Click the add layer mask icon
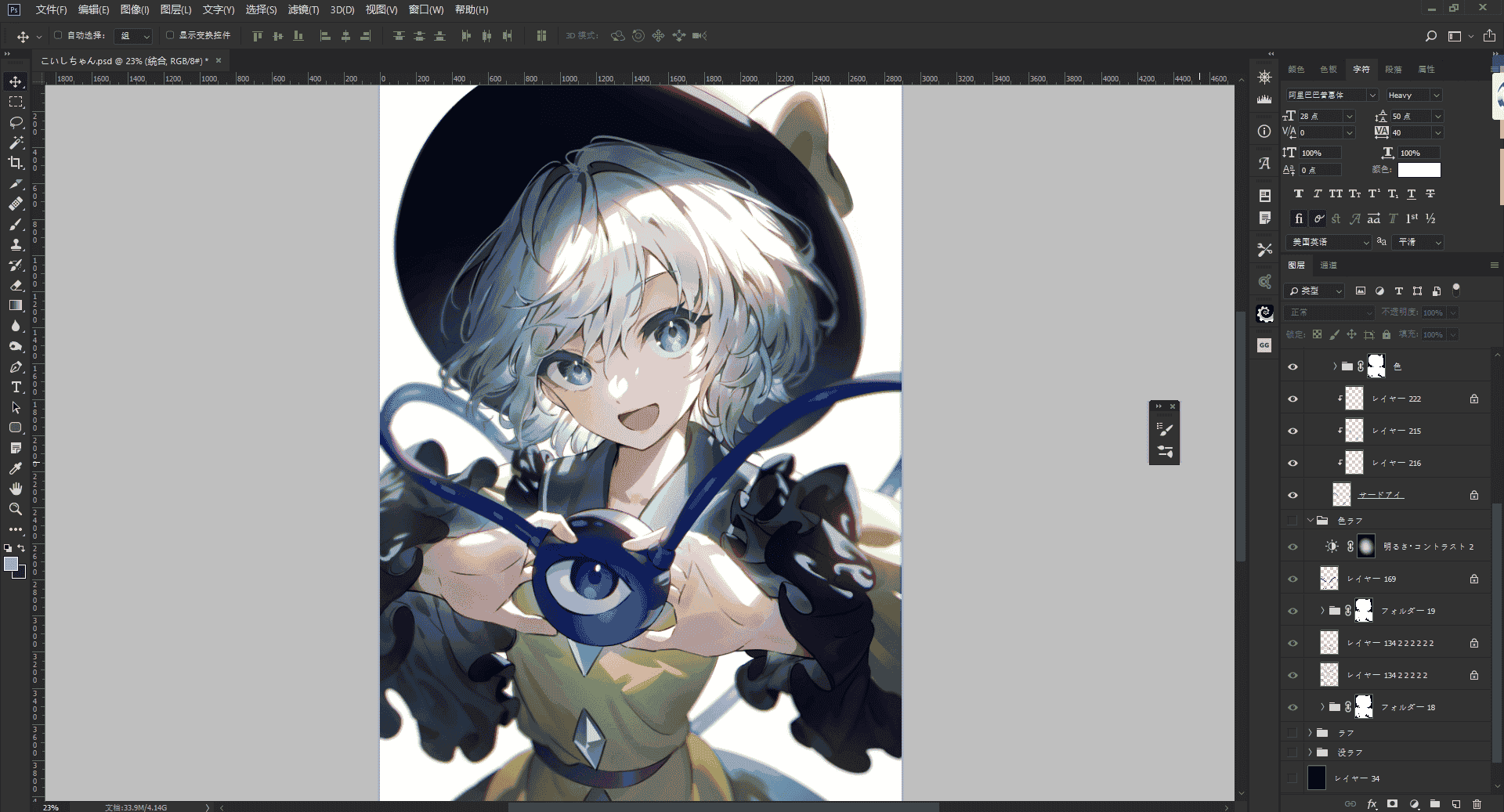Viewport: 1504px width, 812px height. (x=1392, y=803)
